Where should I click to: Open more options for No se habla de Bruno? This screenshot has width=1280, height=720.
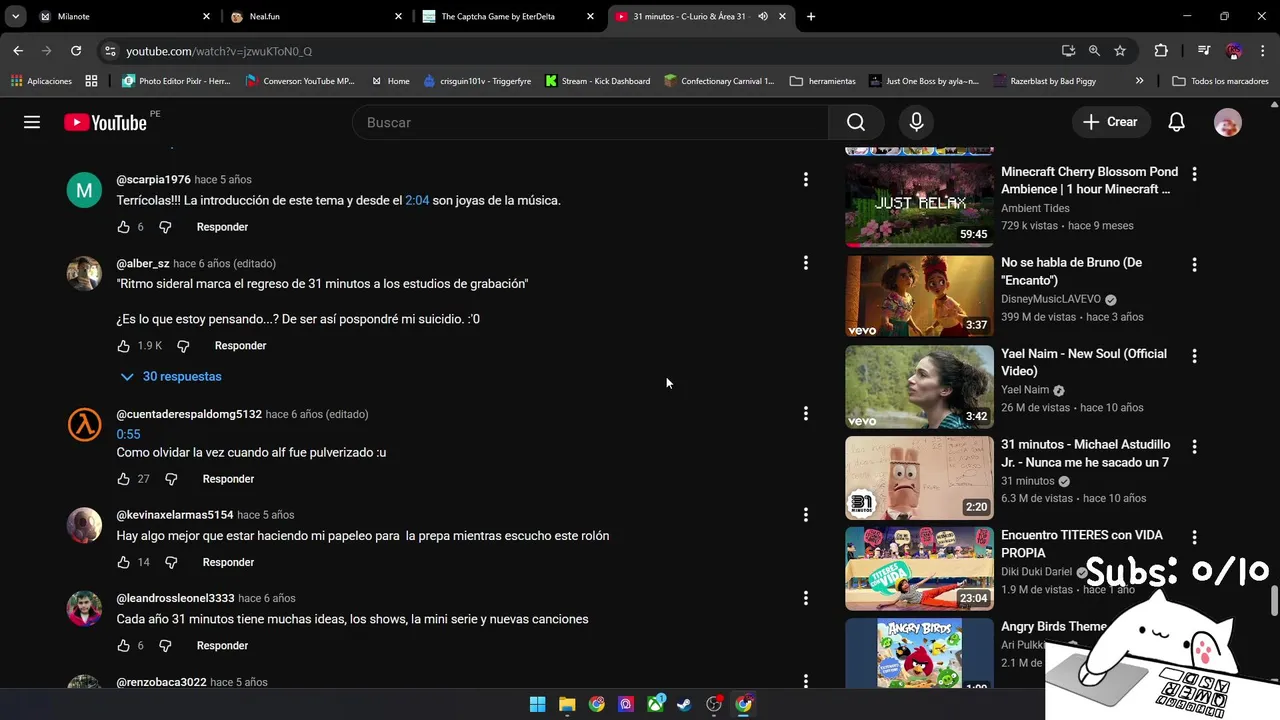(1194, 265)
